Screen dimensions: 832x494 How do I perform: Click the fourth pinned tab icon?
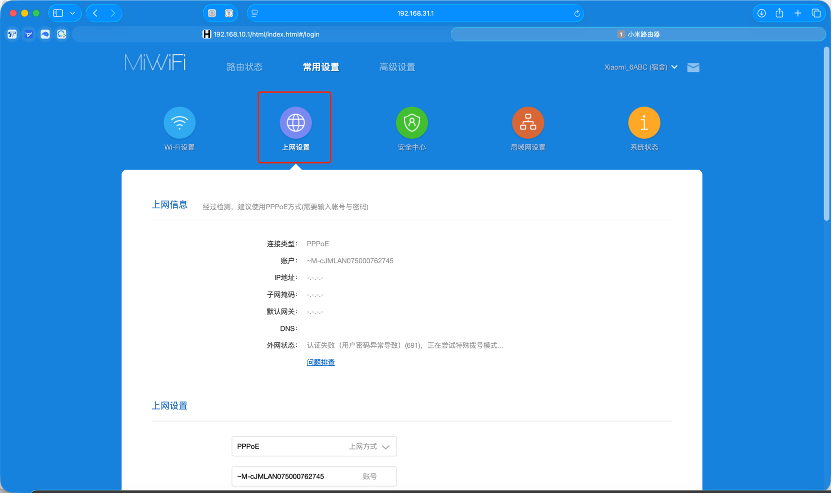click(62, 34)
